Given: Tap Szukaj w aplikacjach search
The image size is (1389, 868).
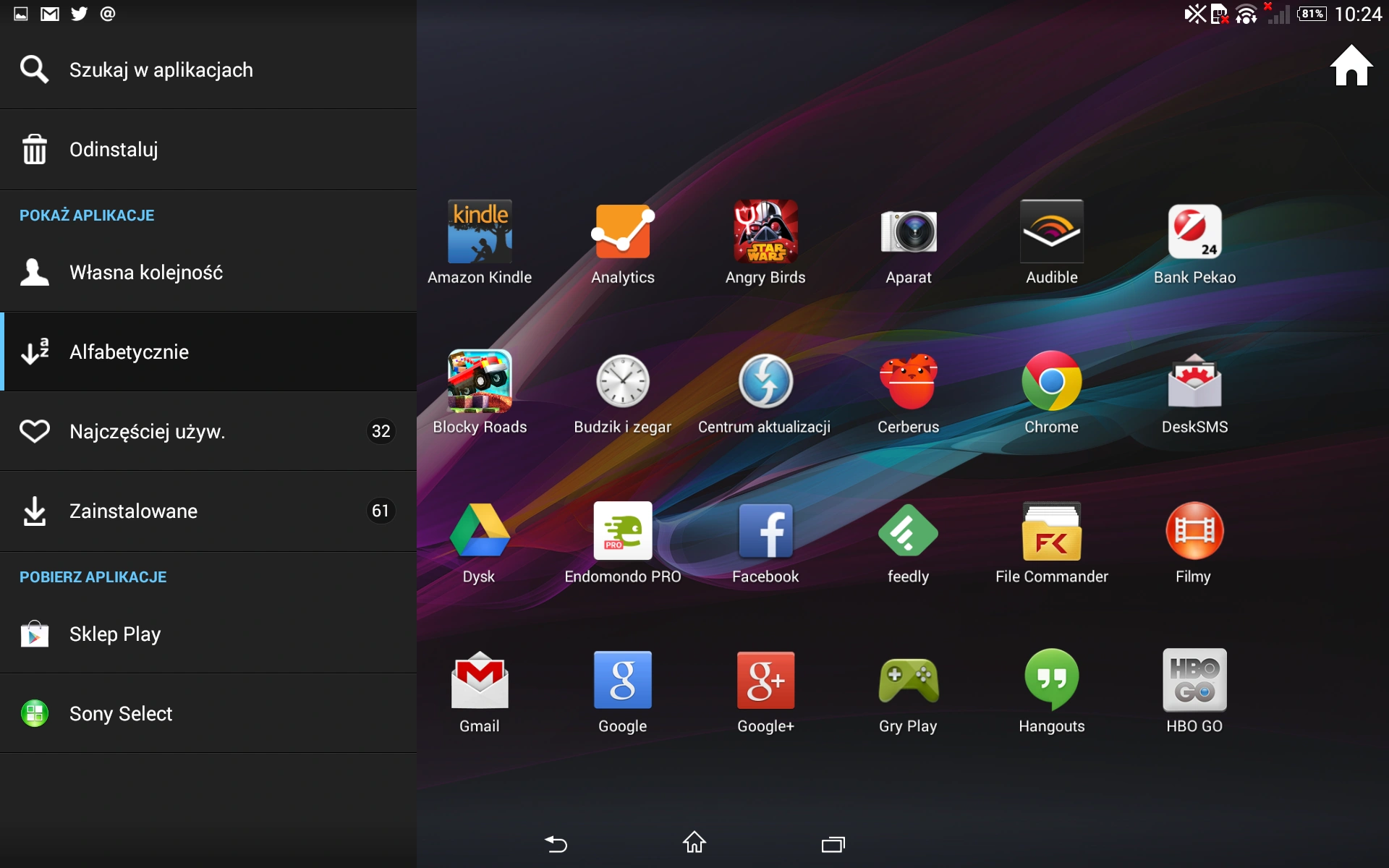Looking at the screenshot, I should (x=208, y=69).
